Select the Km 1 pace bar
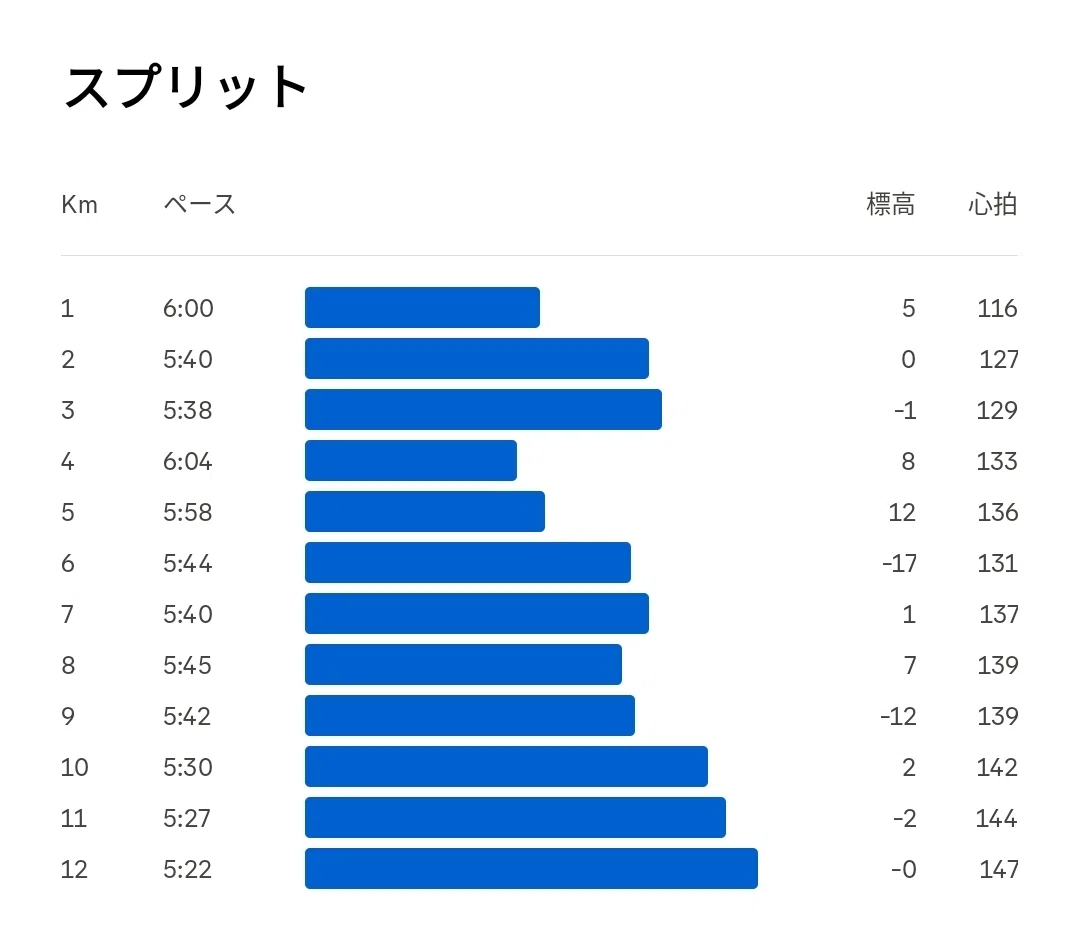Viewport: 1079px width, 948px height. 422,308
